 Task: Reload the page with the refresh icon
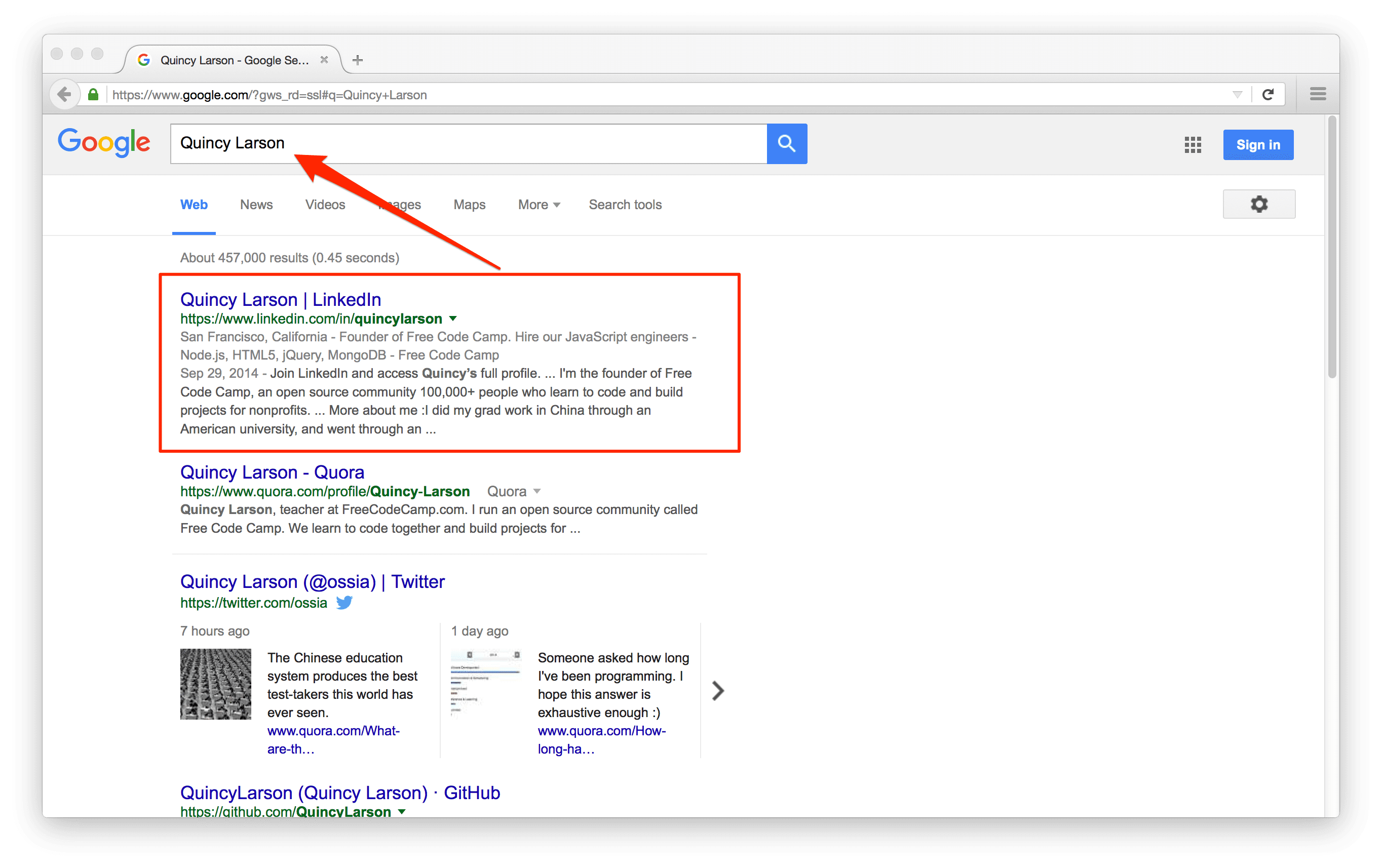click(1268, 95)
